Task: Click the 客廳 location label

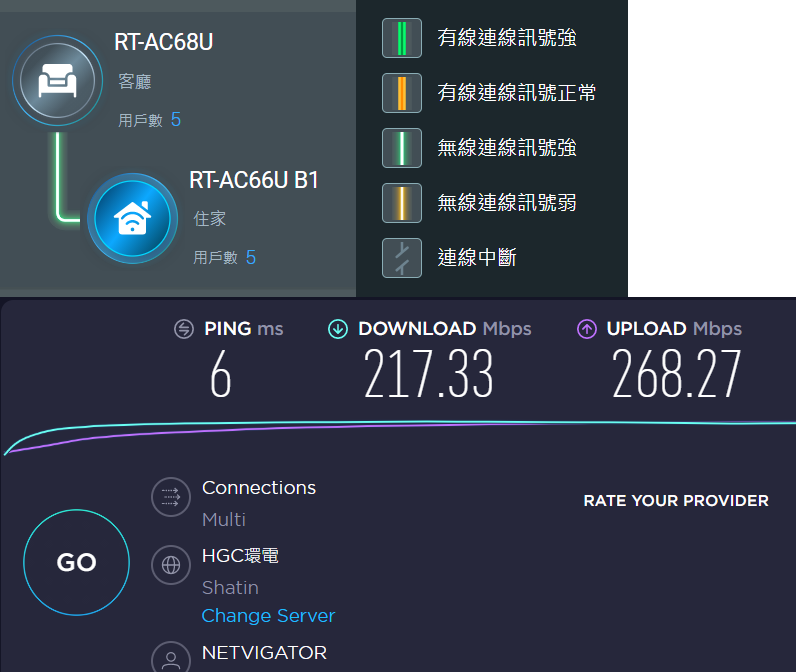Action: tap(135, 81)
